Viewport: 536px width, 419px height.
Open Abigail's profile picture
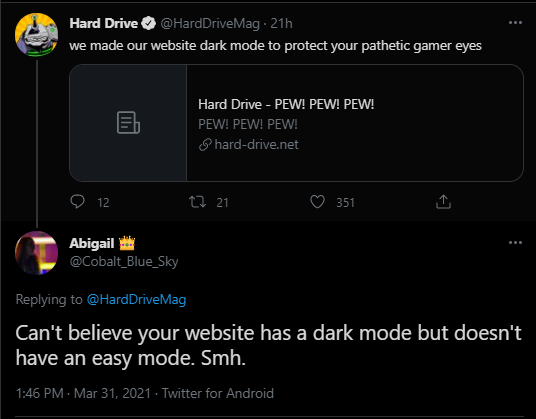(37, 253)
